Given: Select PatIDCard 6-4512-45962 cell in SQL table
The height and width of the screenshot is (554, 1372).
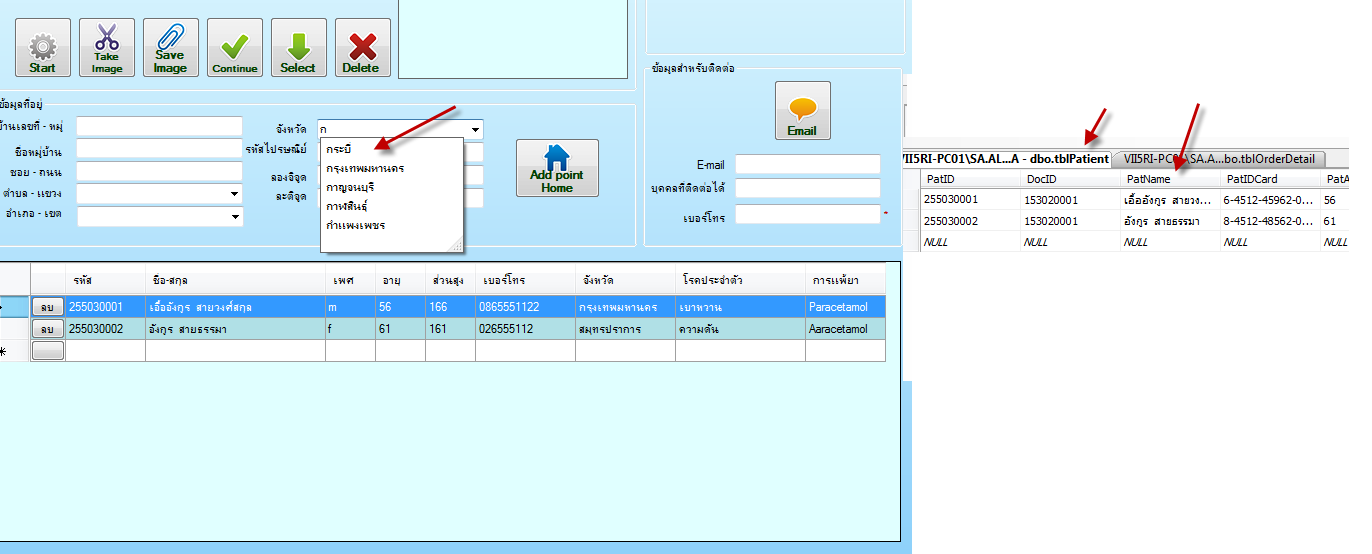Looking at the screenshot, I should pyautogui.click(x=1270, y=200).
